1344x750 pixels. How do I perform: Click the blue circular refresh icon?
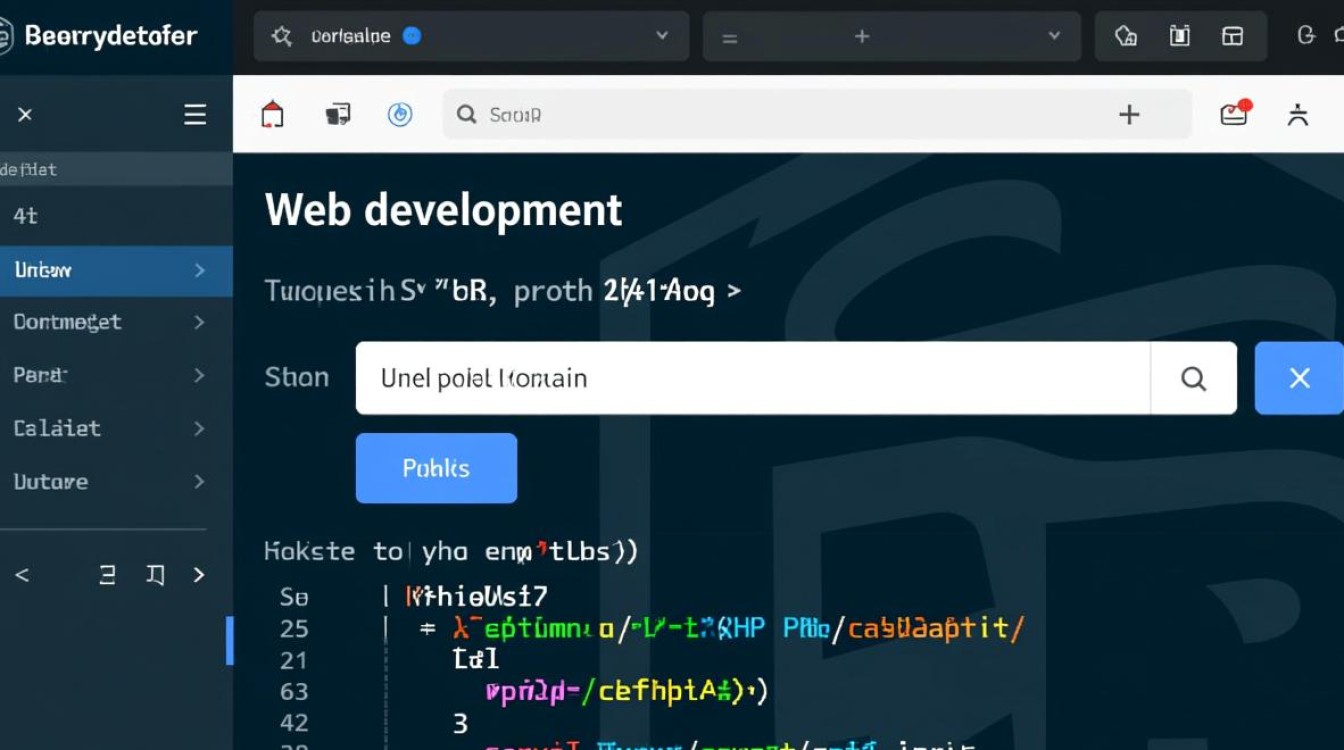coord(400,115)
